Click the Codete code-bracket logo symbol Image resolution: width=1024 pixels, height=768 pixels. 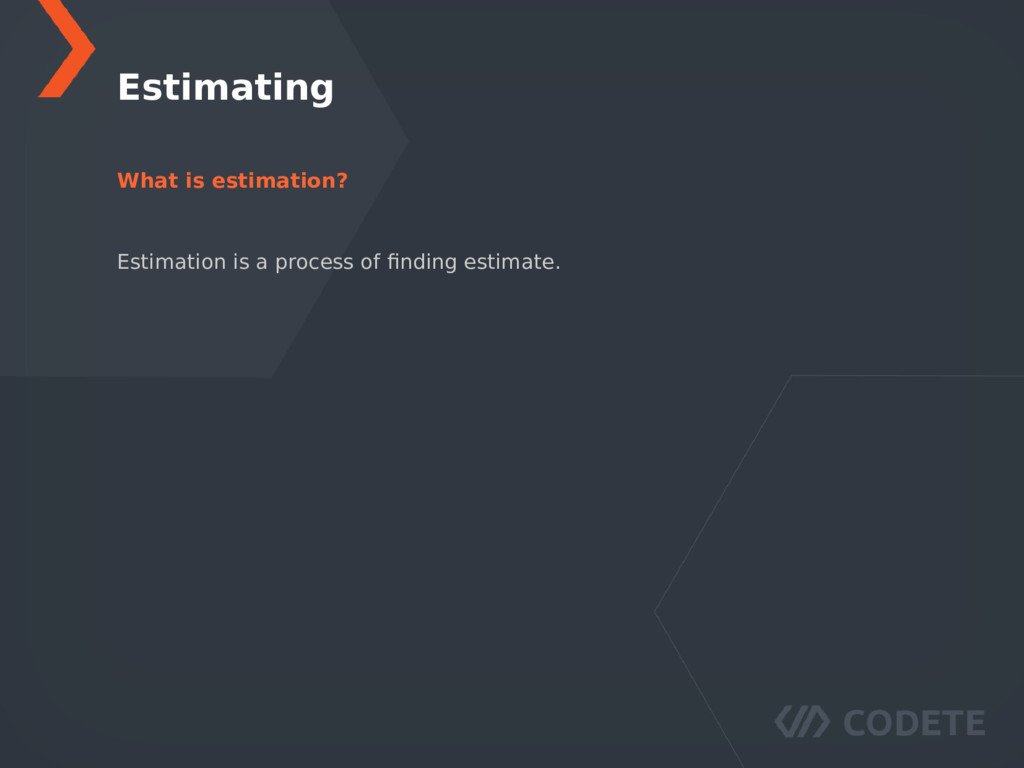click(x=802, y=722)
